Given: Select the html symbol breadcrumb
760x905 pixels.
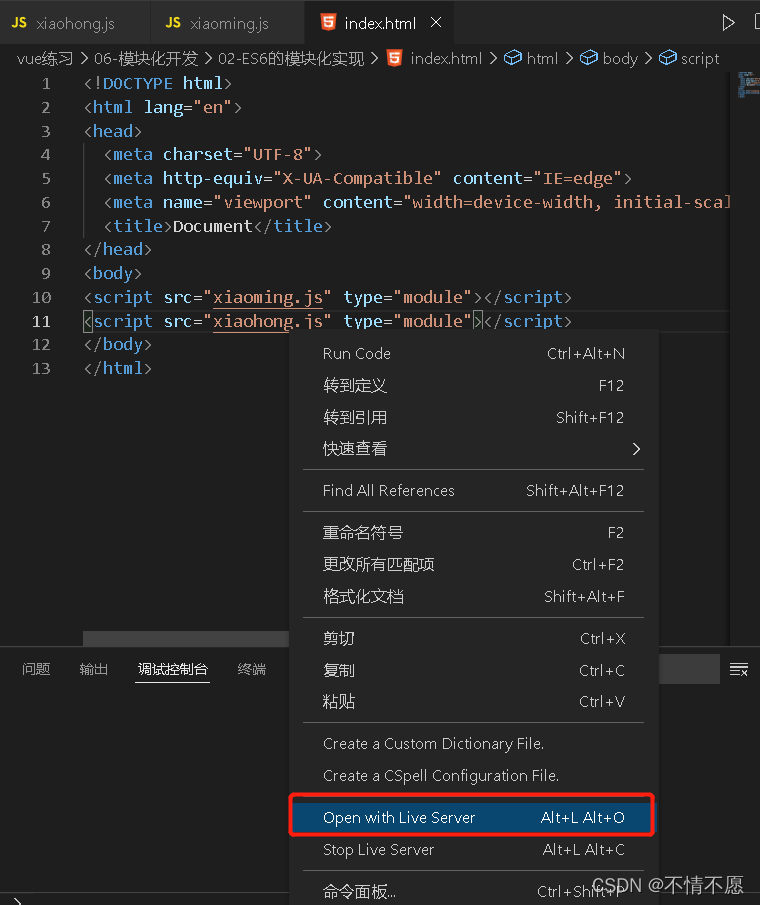Looking at the screenshot, I should [542, 58].
